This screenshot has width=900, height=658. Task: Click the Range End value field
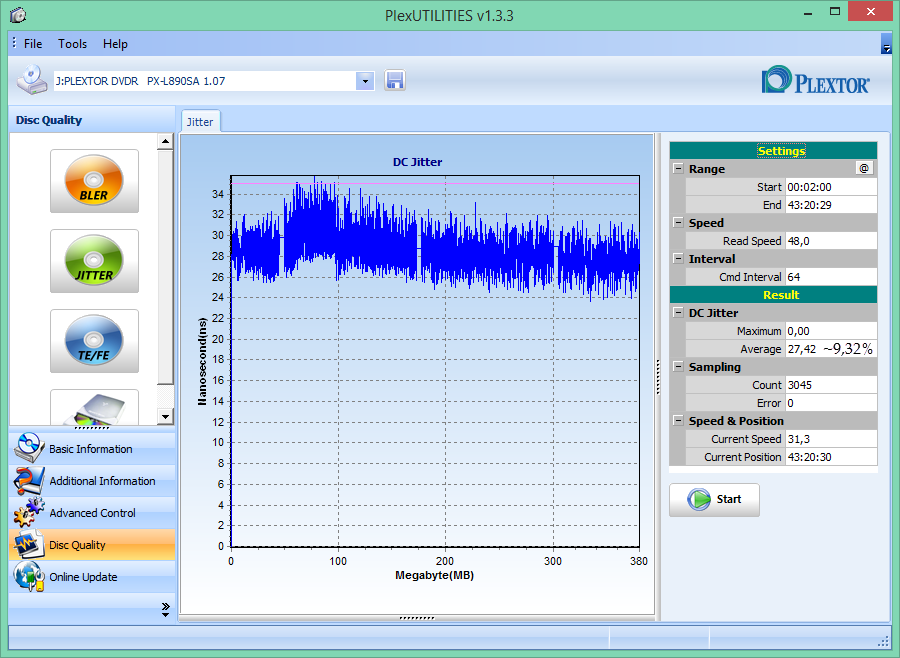point(831,205)
